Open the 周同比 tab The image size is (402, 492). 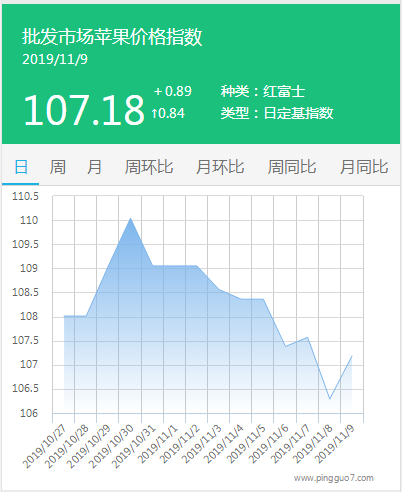[292, 167]
